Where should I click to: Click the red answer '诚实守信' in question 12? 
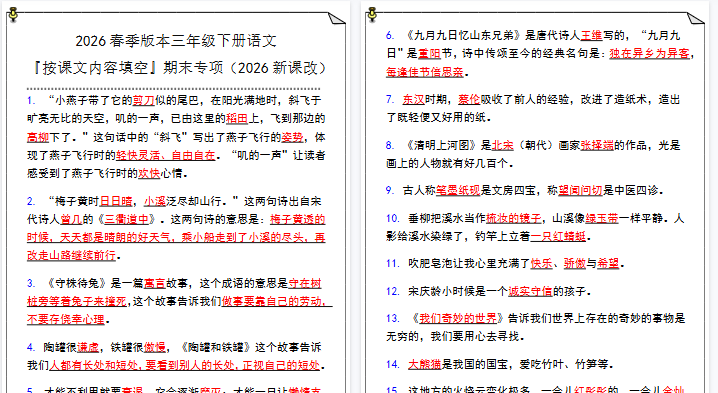pyautogui.click(x=530, y=291)
